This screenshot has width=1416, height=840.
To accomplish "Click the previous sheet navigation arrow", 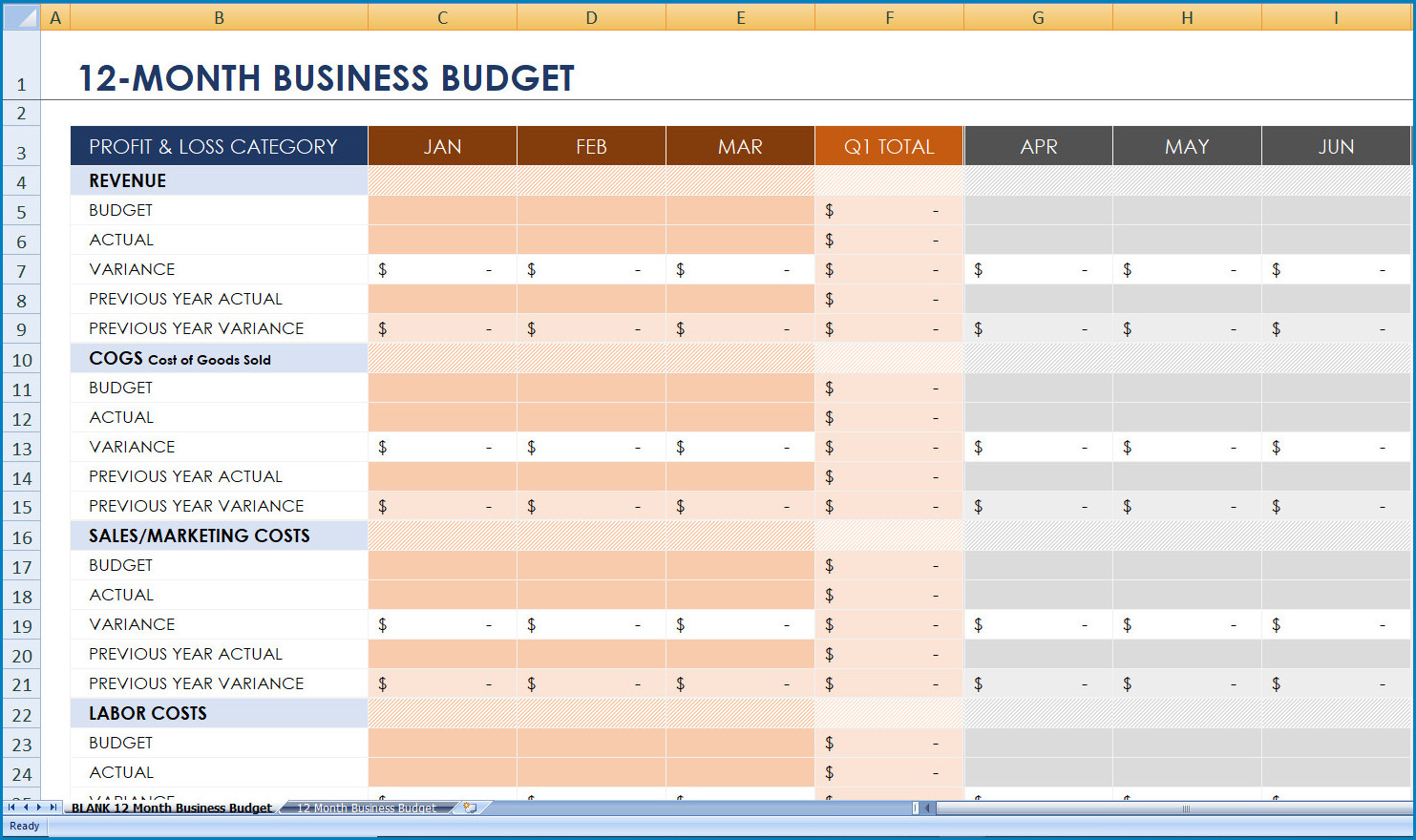I will (26, 808).
